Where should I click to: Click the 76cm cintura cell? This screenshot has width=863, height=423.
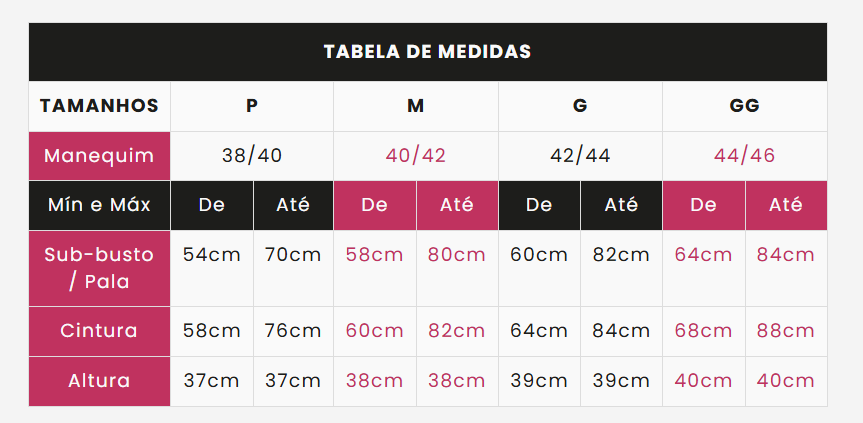pos(293,331)
